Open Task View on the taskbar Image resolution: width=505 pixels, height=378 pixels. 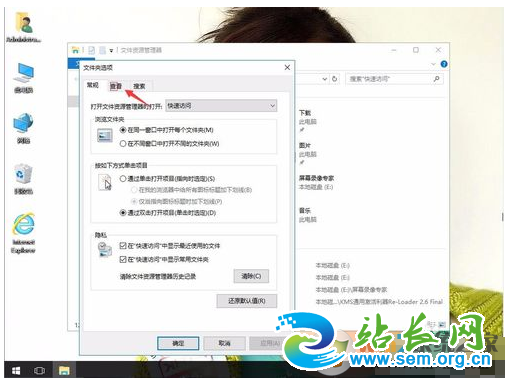tap(39, 370)
